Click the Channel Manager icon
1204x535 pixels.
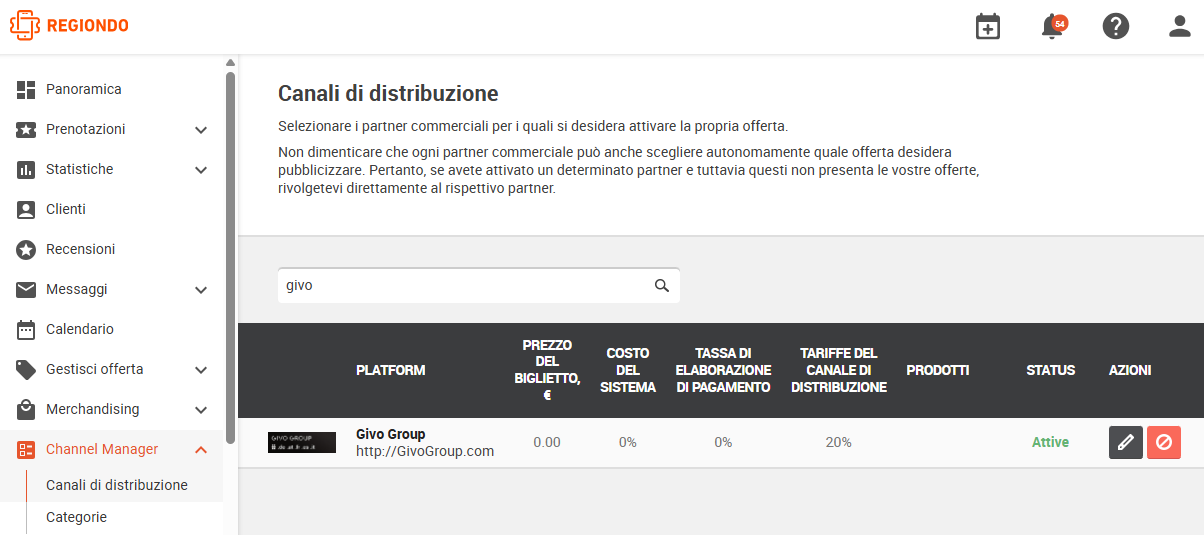coord(26,449)
